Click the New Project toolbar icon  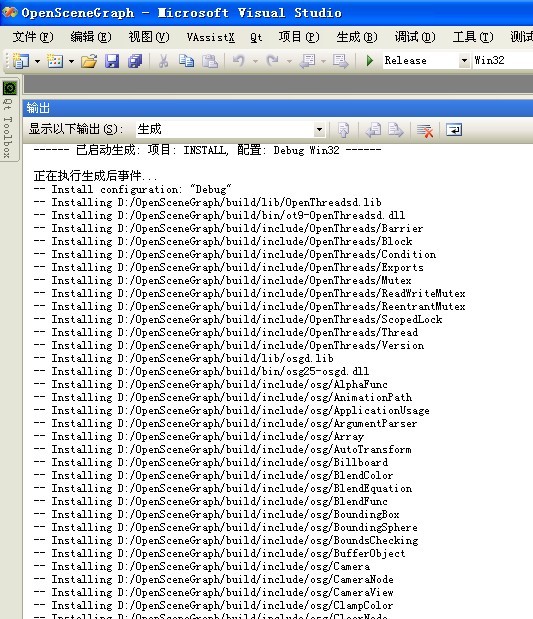point(21,61)
